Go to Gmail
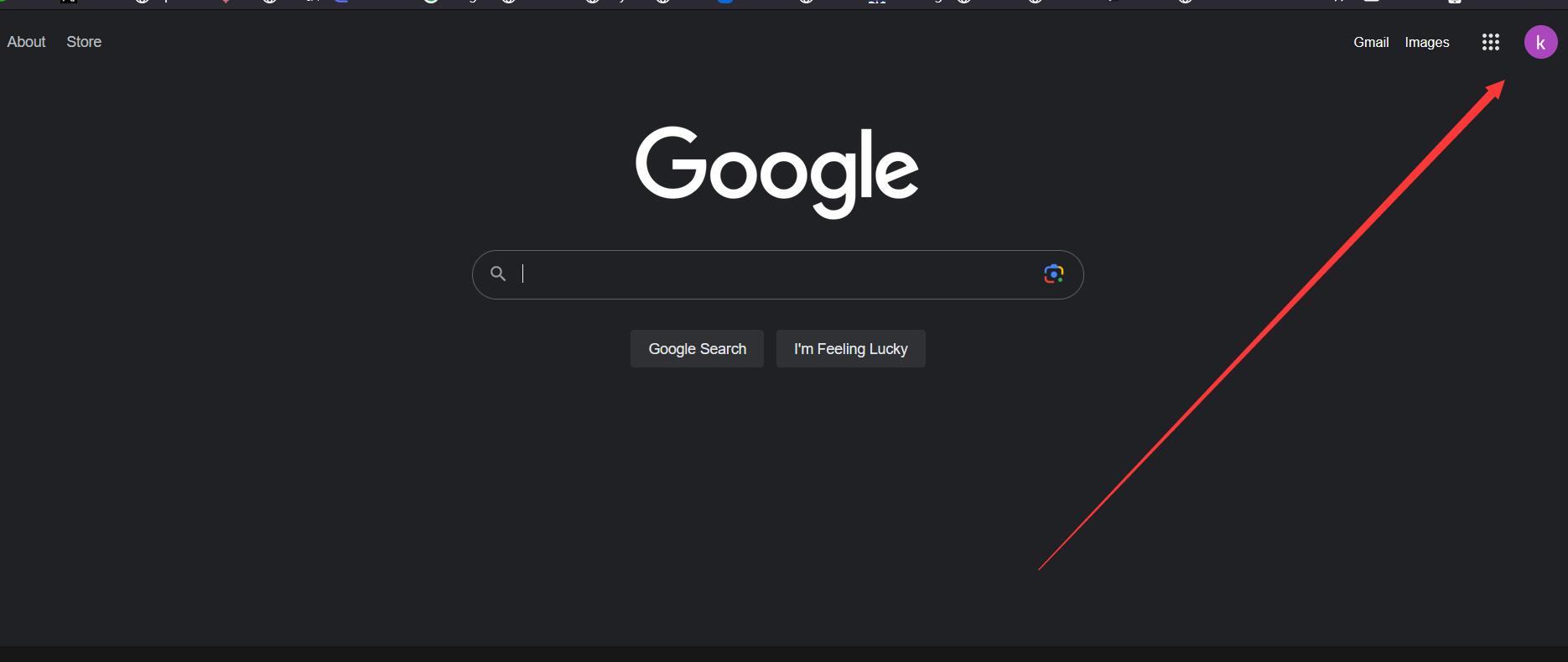This screenshot has height=662, width=1568. (x=1371, y=42)
